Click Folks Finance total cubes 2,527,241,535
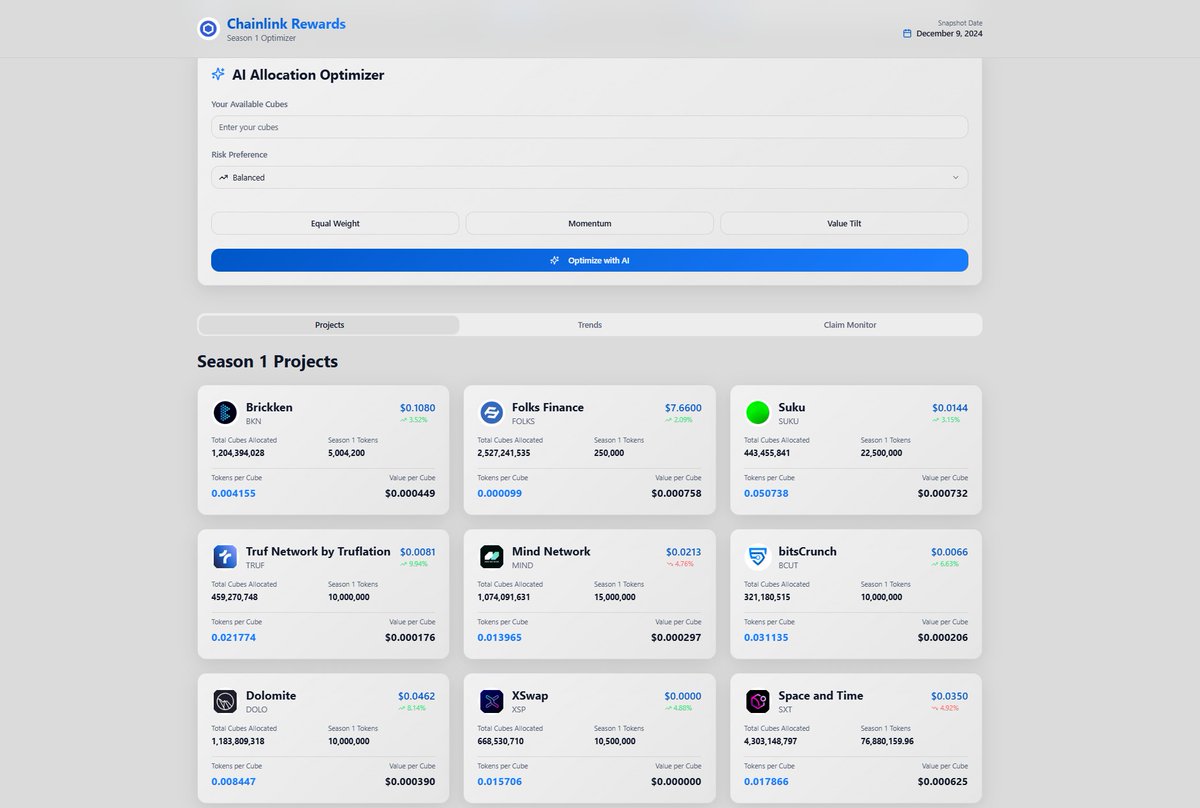This screenshot has width=1200, height=808. (x=504, y=453)
